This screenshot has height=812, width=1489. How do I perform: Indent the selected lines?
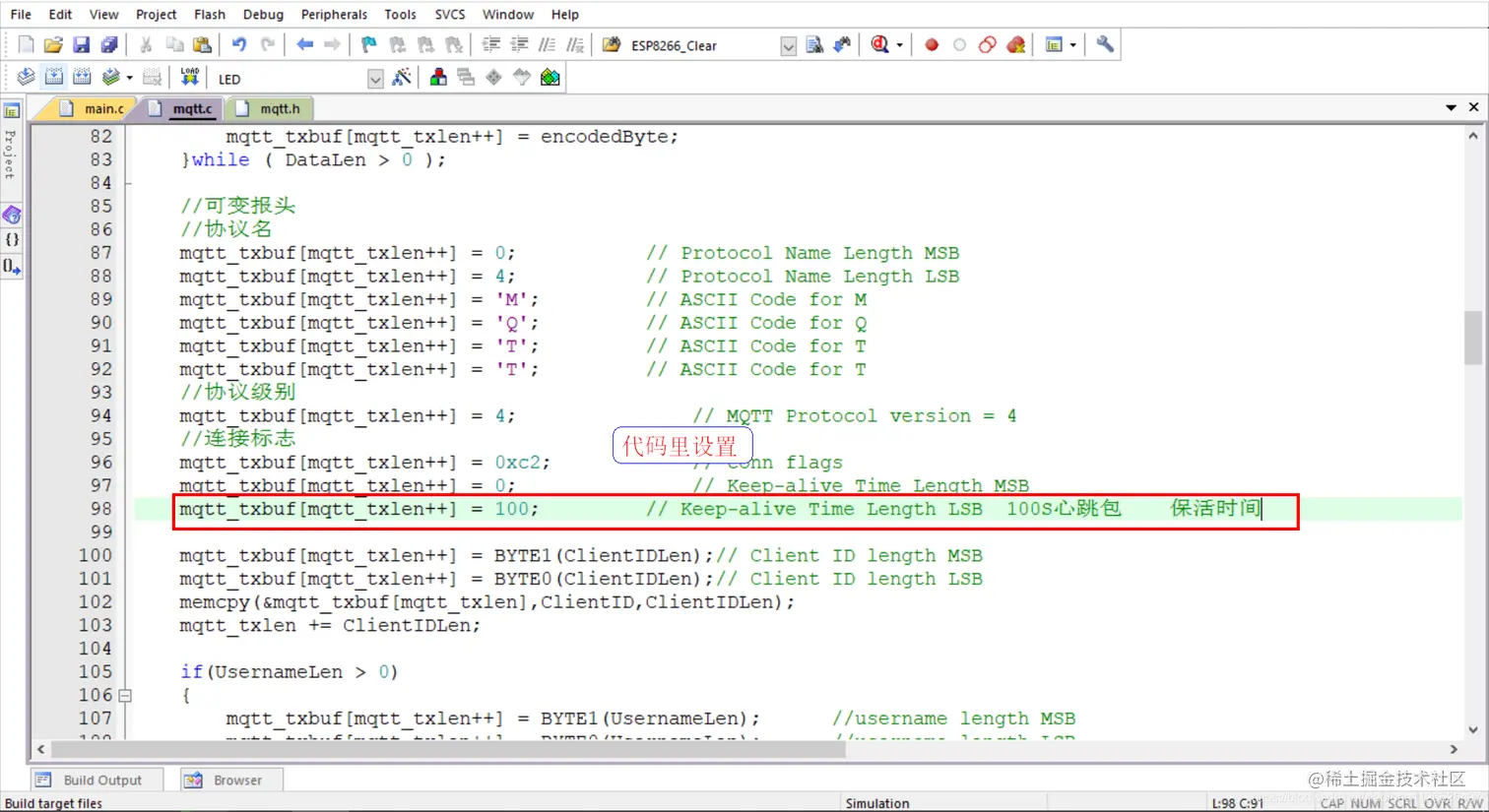pos(491,45)
